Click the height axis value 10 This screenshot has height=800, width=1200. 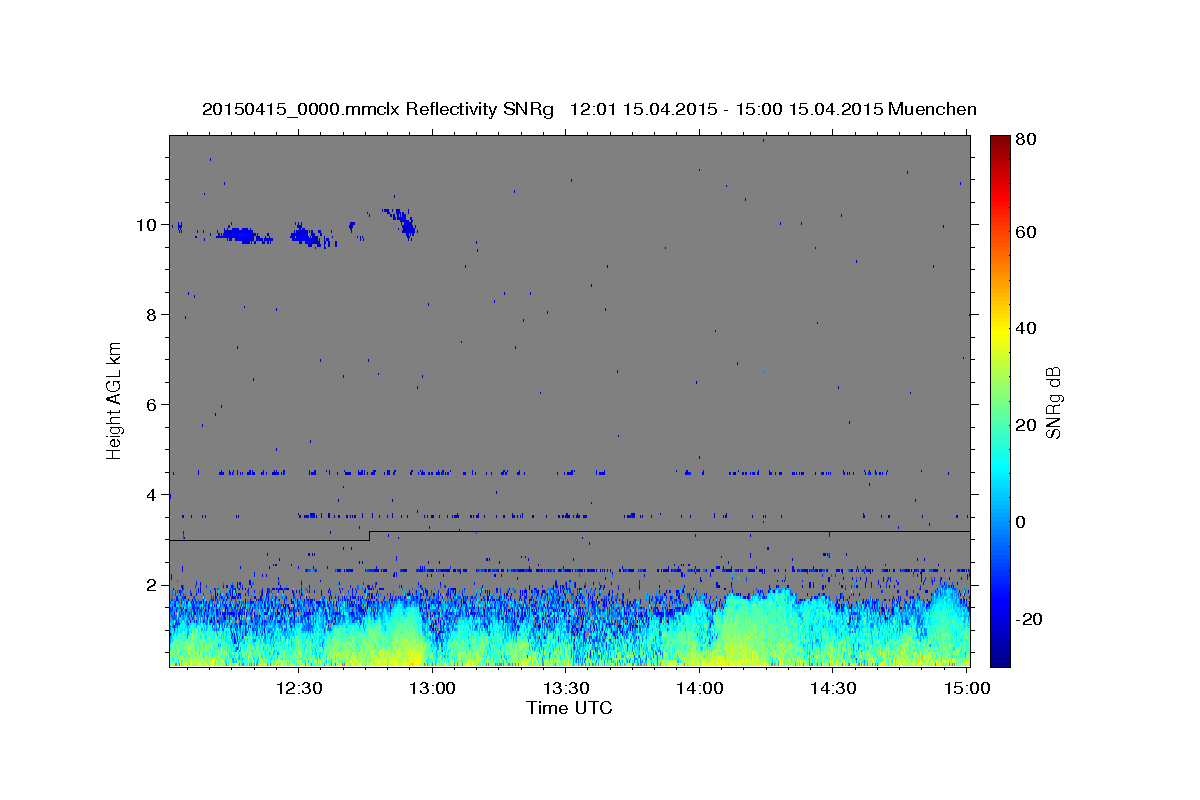point(148,225)
